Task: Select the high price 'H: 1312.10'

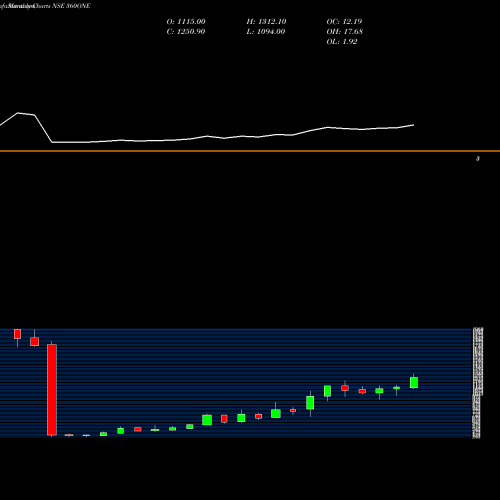Action: click(x=266, y=22)
